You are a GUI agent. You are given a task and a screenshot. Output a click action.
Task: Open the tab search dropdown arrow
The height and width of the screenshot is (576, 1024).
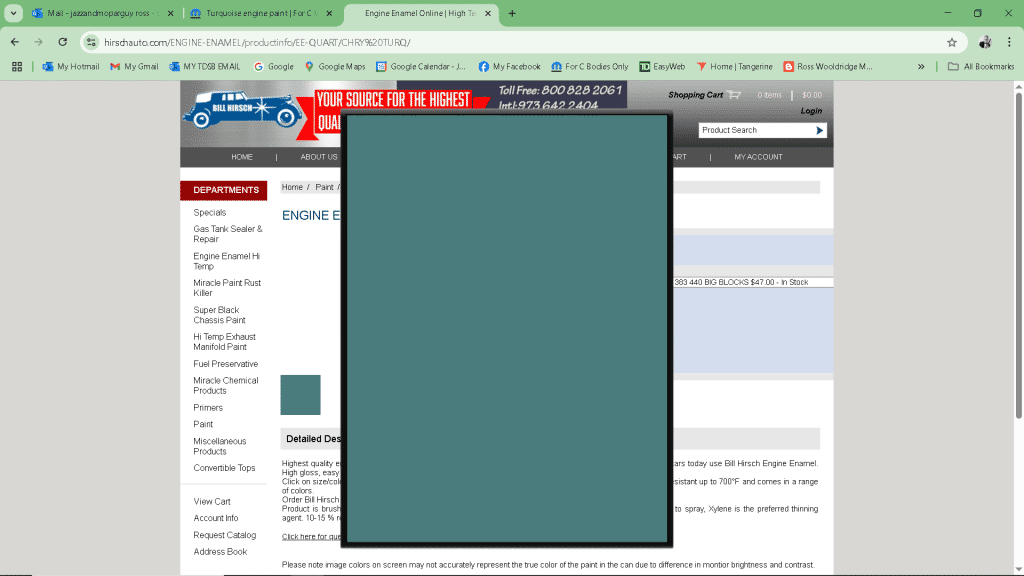pos(14,13)
